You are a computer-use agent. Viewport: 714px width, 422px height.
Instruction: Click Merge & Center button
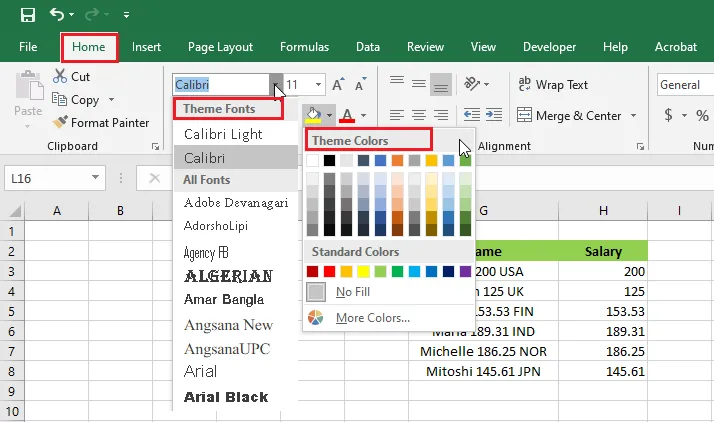[569, 116]
